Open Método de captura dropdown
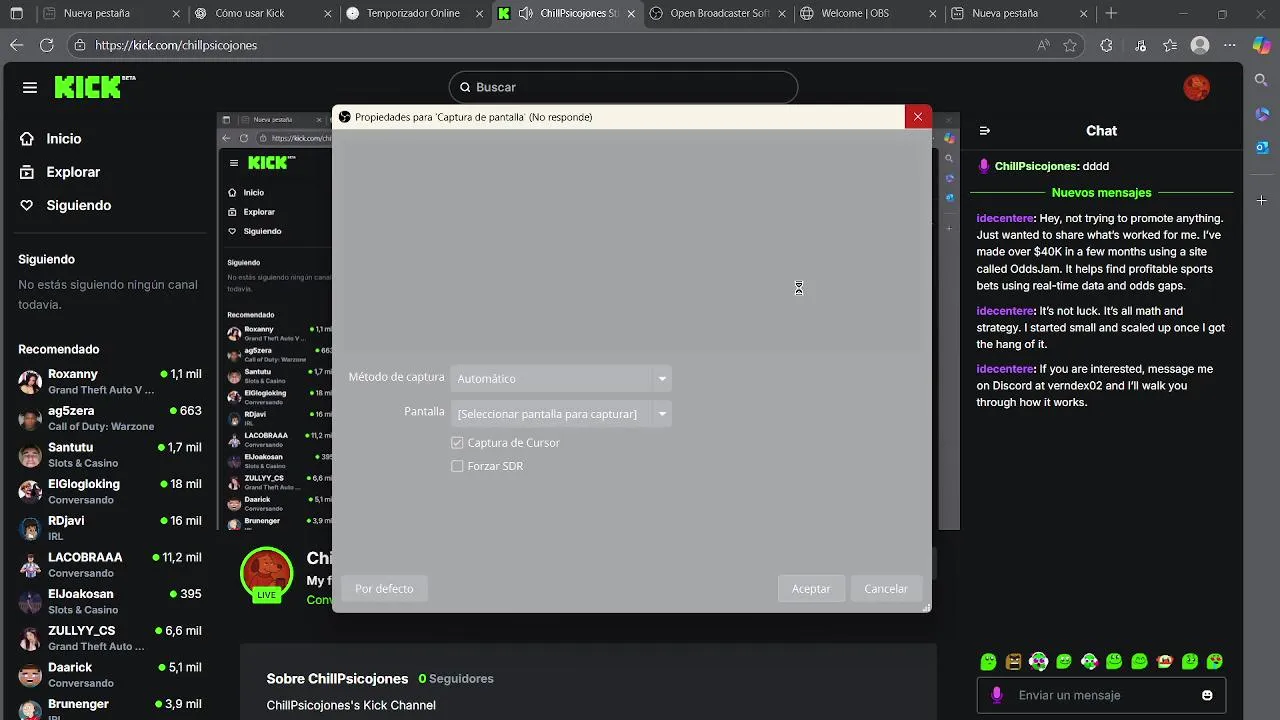The width and height of the screenshot is (1280, 720). click(561, 378)
